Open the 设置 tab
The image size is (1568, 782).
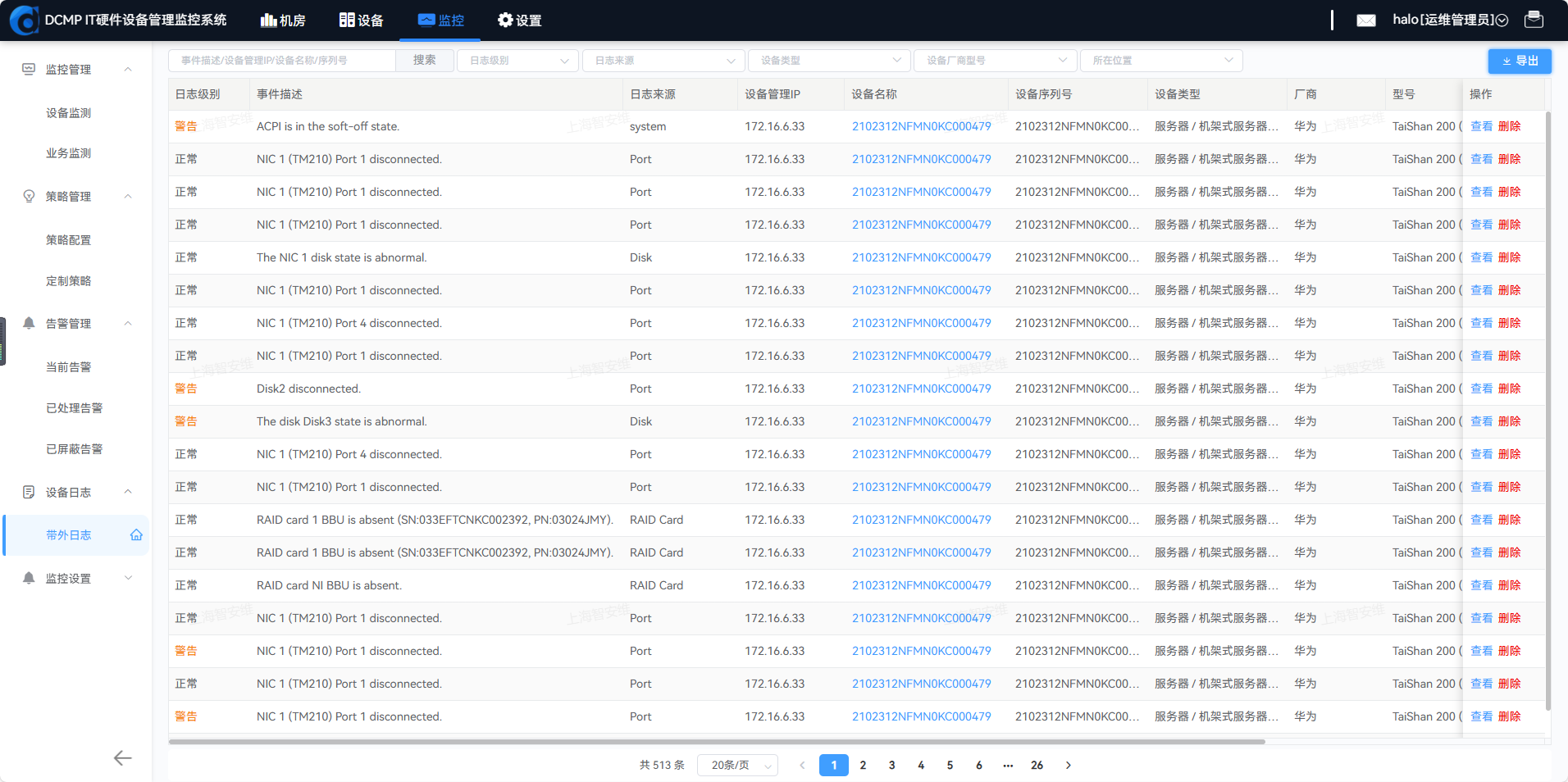pyautogui.click(x=520, y=20)
